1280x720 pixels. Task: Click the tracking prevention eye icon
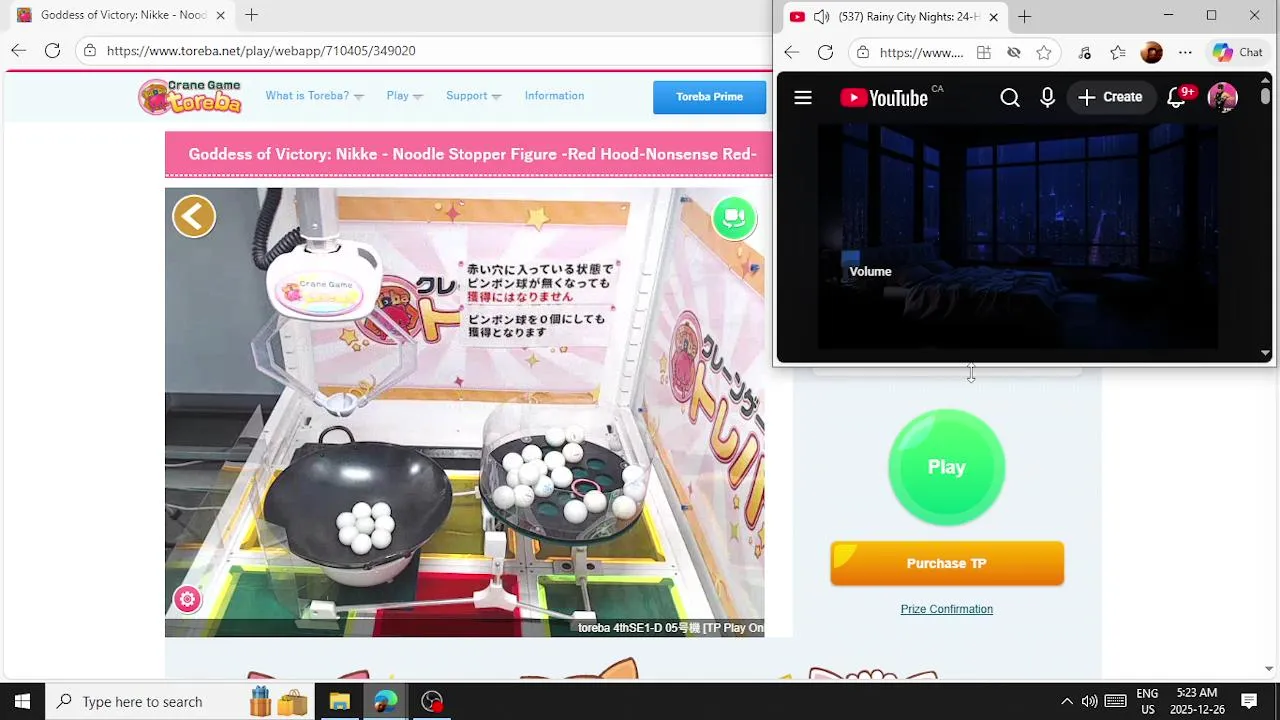point(1014,52)
